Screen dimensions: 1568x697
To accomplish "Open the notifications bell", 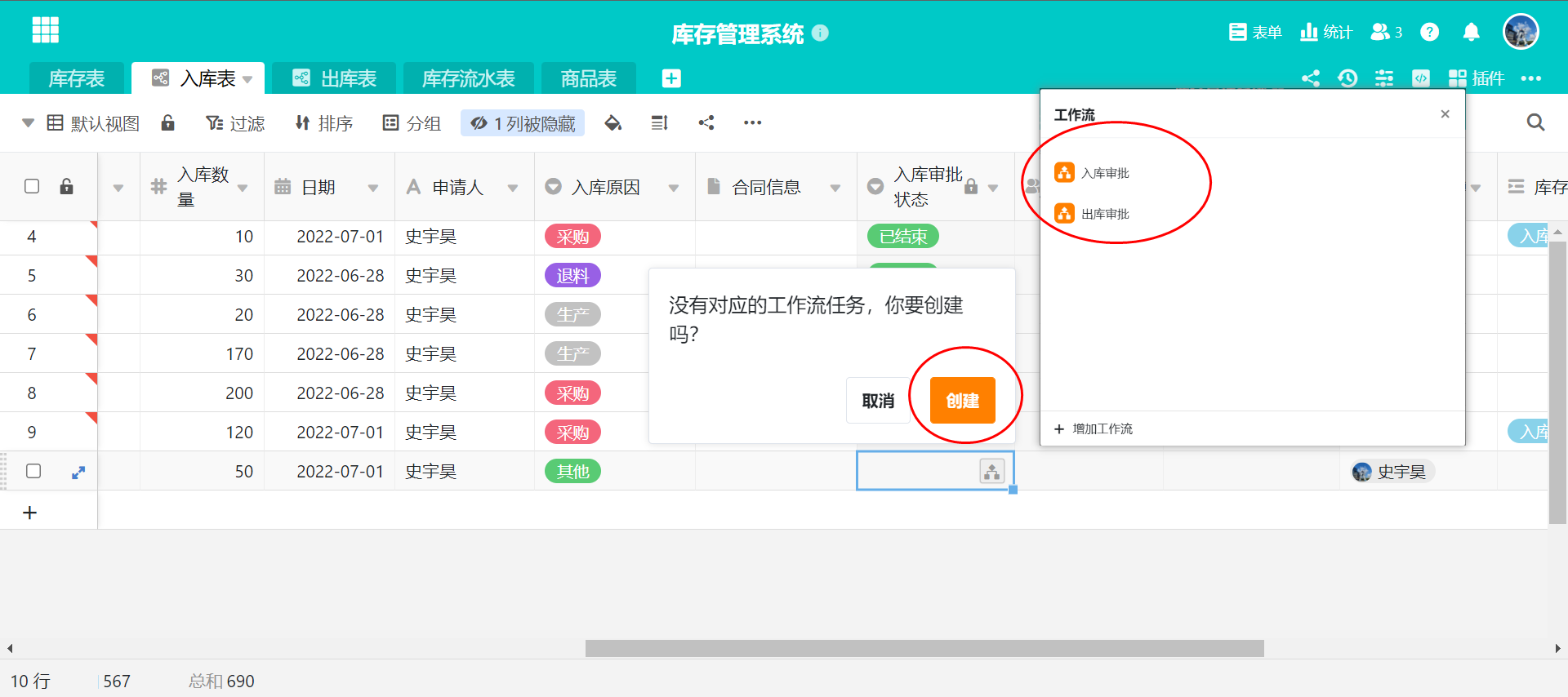I will tap(1471, 32).
